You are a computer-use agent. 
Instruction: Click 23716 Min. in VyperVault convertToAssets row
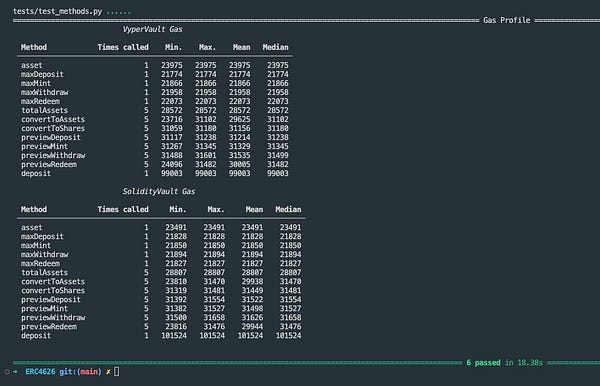coord(172,119)
